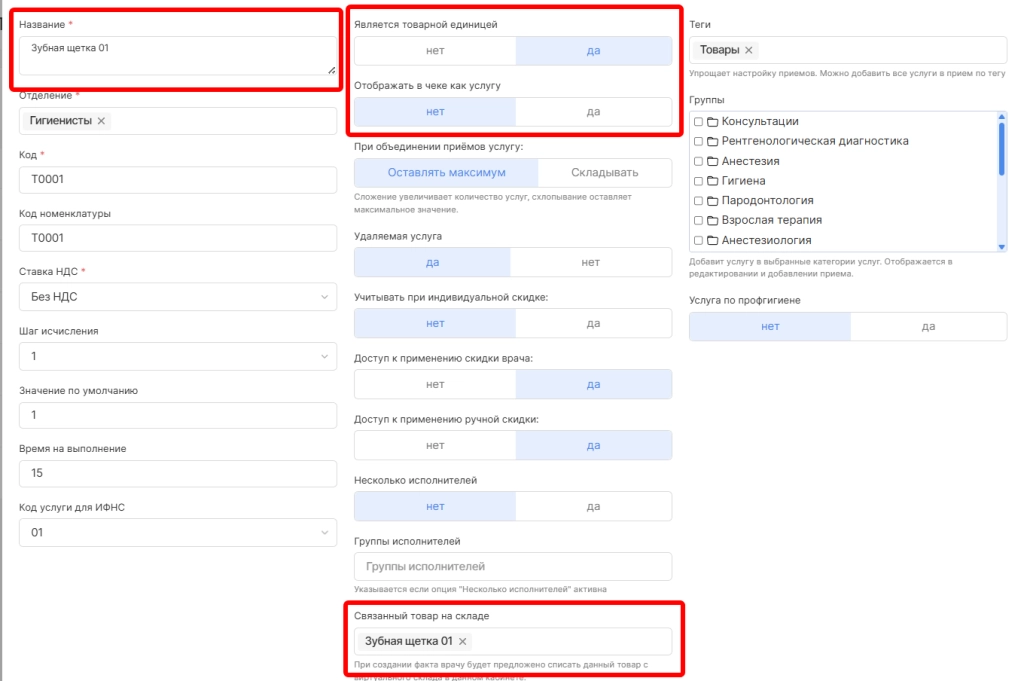Set Отображать в чеке как услугу to да
The width and height of the screenshot is (1024, 681).
click(x=593, y=112)
